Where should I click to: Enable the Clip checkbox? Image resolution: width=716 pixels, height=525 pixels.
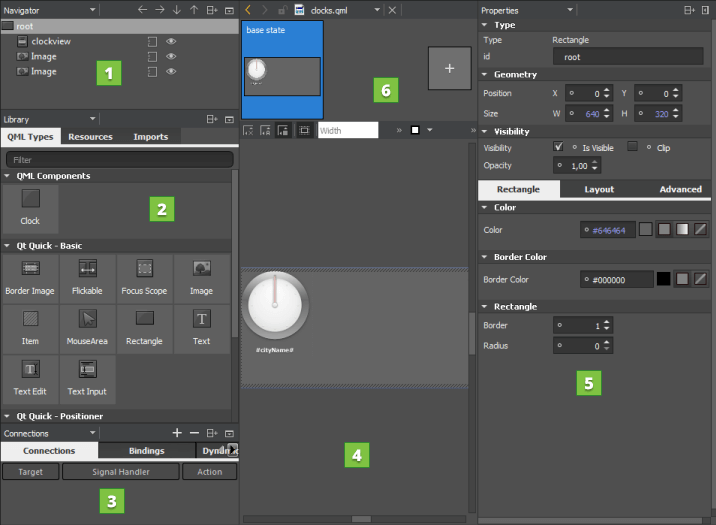click(632, 146)
